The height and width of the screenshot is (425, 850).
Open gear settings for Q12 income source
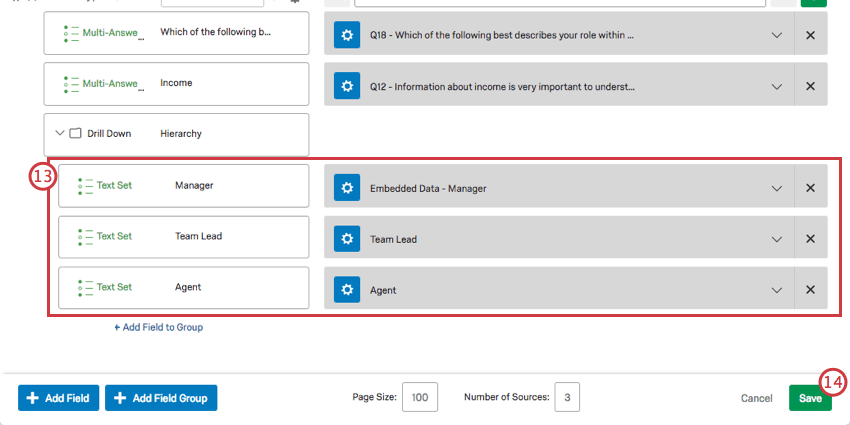pyautogui.click(x=347, y=86)
